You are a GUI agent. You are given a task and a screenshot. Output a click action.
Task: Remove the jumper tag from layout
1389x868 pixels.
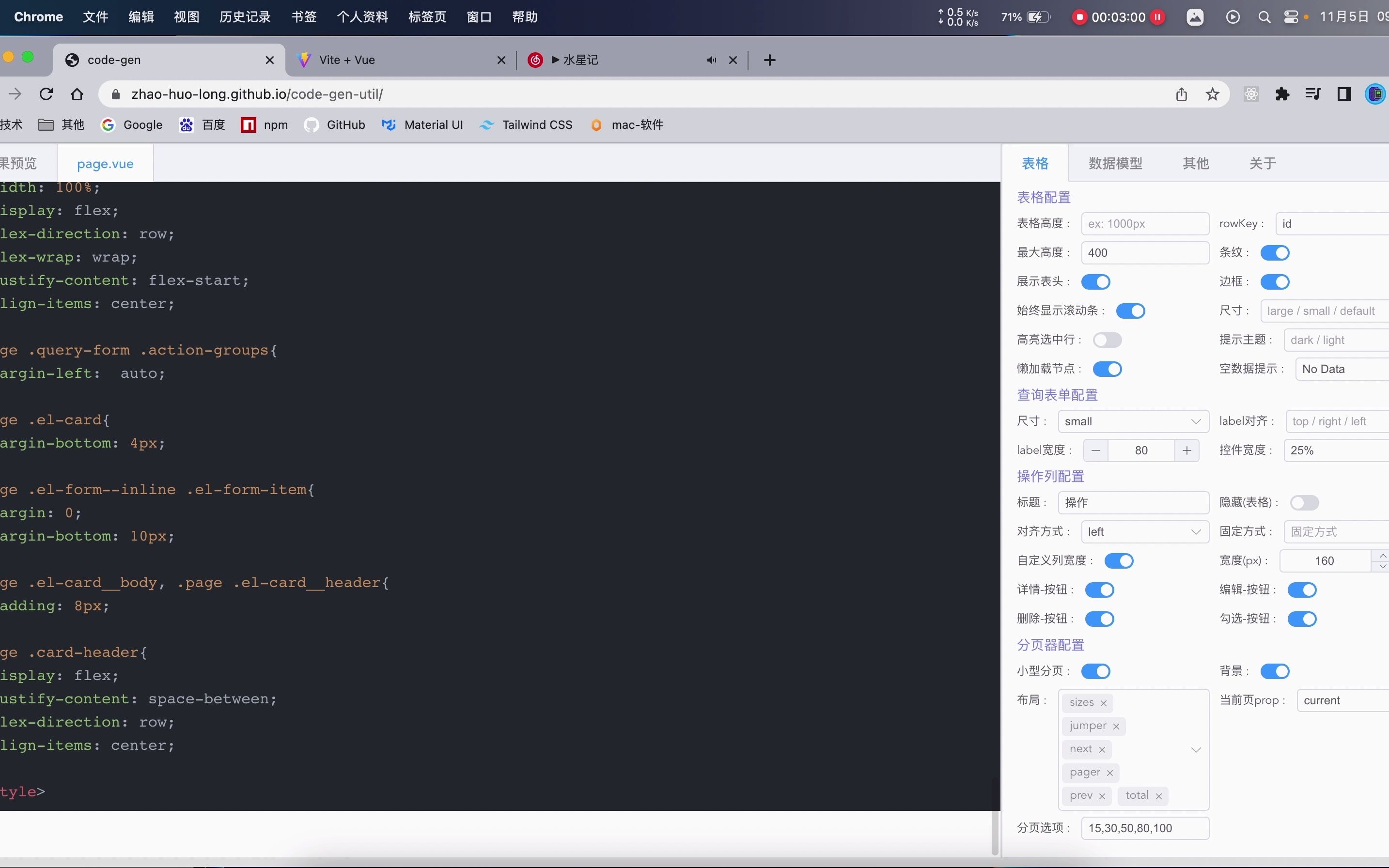click(1116, 726)
